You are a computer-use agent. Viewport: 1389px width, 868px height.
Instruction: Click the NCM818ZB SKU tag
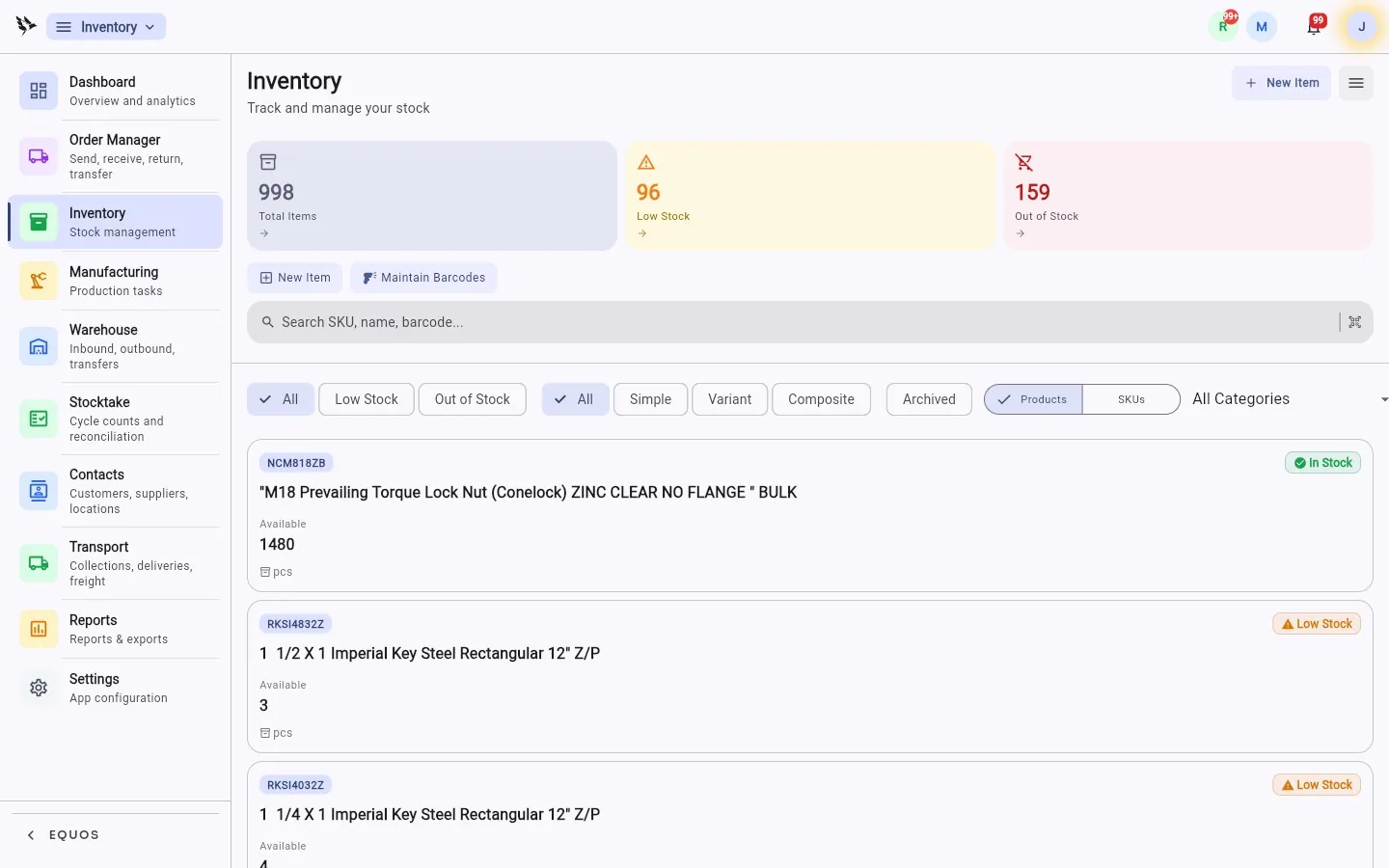click(296, 463)
